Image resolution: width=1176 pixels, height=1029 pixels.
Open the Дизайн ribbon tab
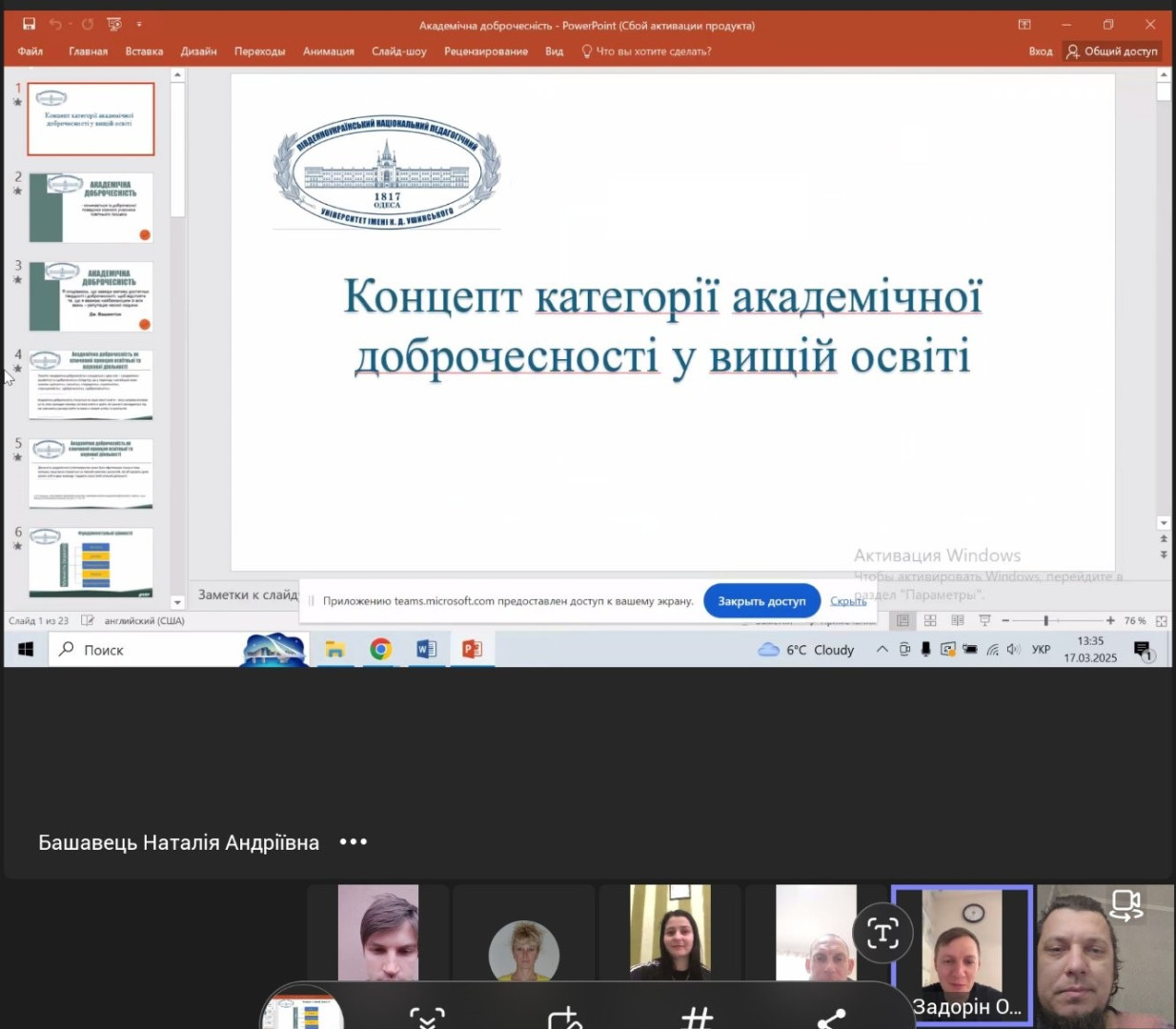pos(198,51)
